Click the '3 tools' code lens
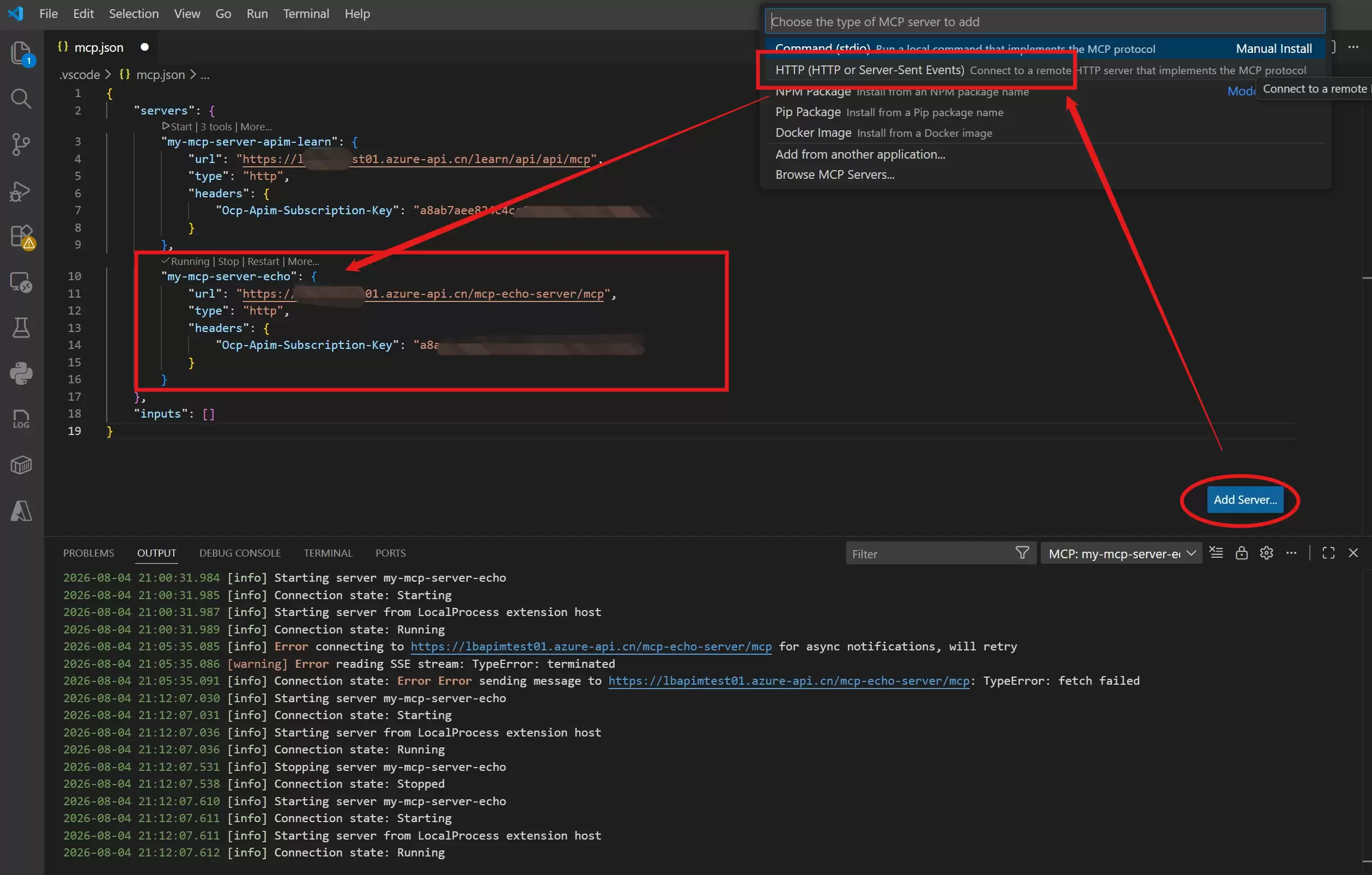1372x875 pixels. coord(216,126)
